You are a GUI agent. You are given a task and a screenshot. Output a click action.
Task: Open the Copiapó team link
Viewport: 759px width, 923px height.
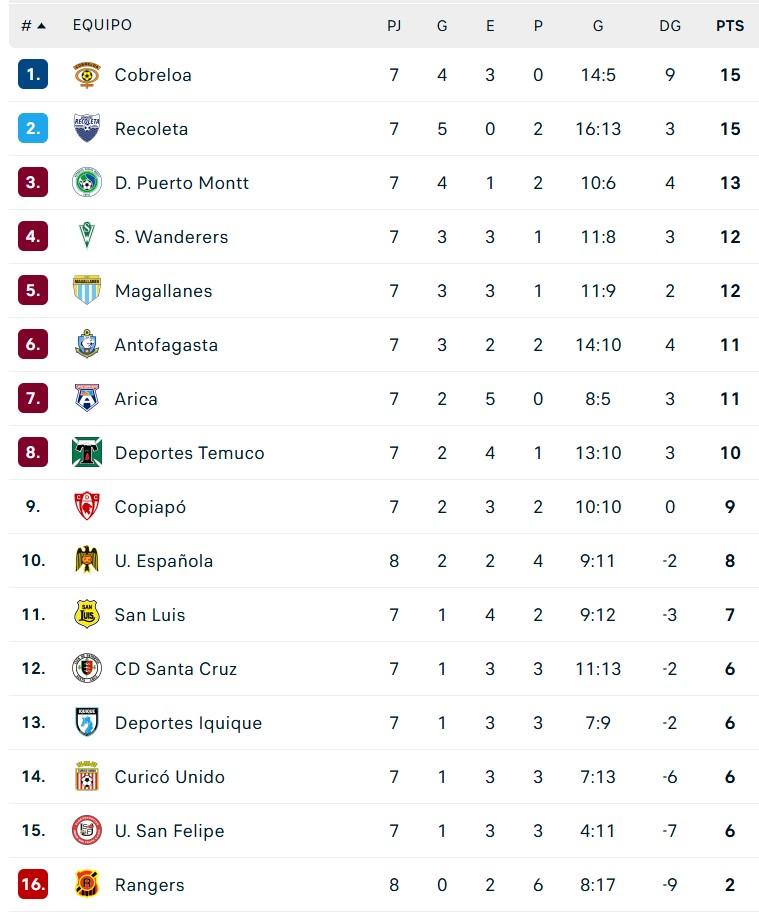pyautogui.click(x=150, y=507)
